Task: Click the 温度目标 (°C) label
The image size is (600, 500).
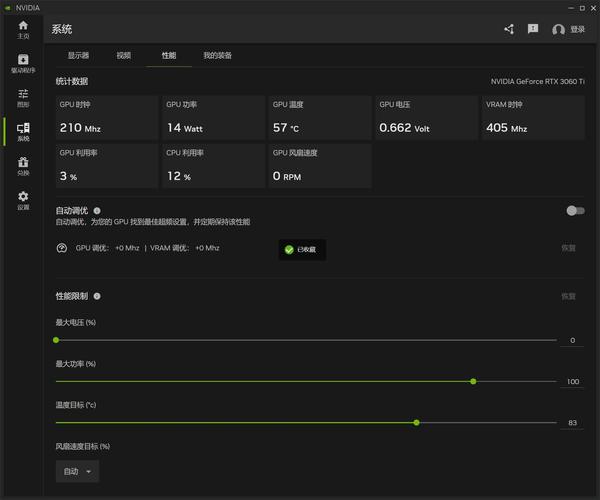Action: pyautogui.click(x=76, y=405)
